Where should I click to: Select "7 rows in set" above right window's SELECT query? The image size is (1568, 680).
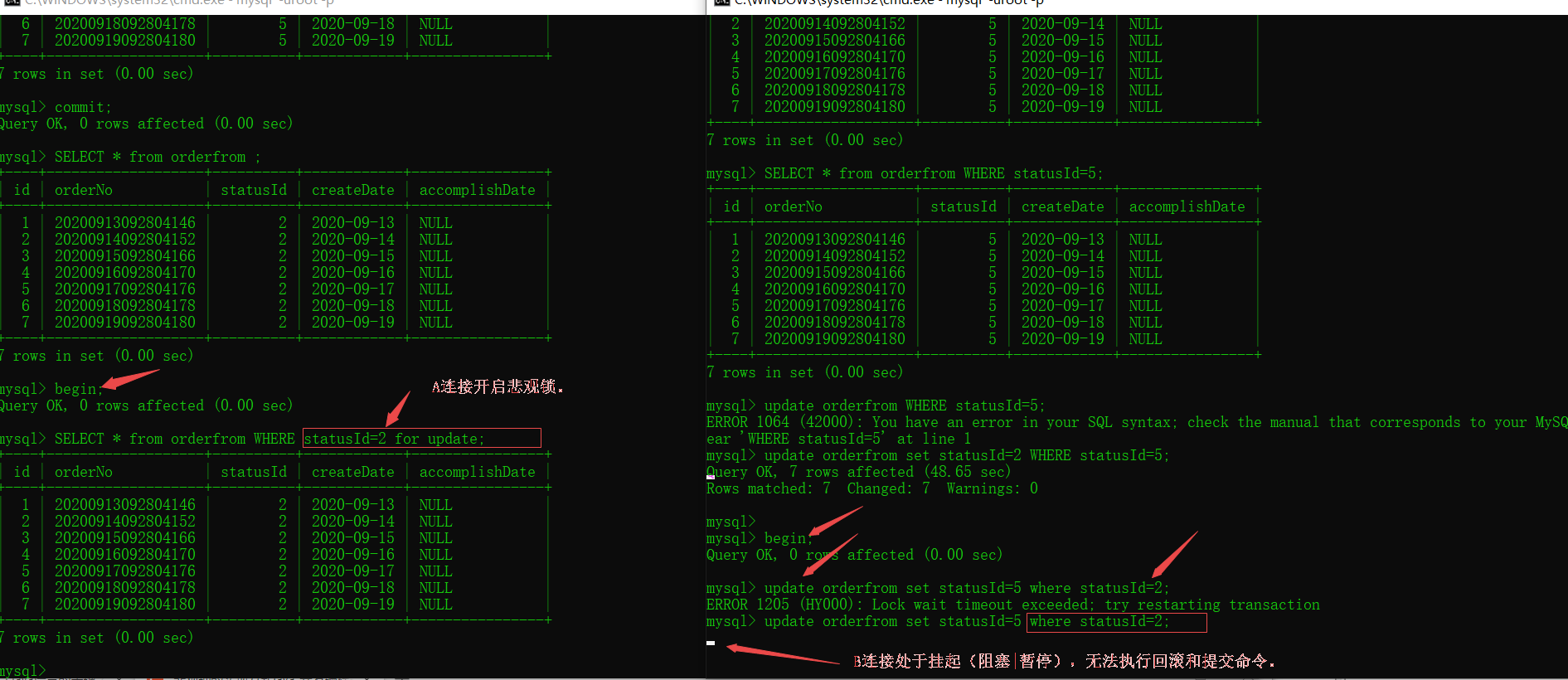pos(804,140)
